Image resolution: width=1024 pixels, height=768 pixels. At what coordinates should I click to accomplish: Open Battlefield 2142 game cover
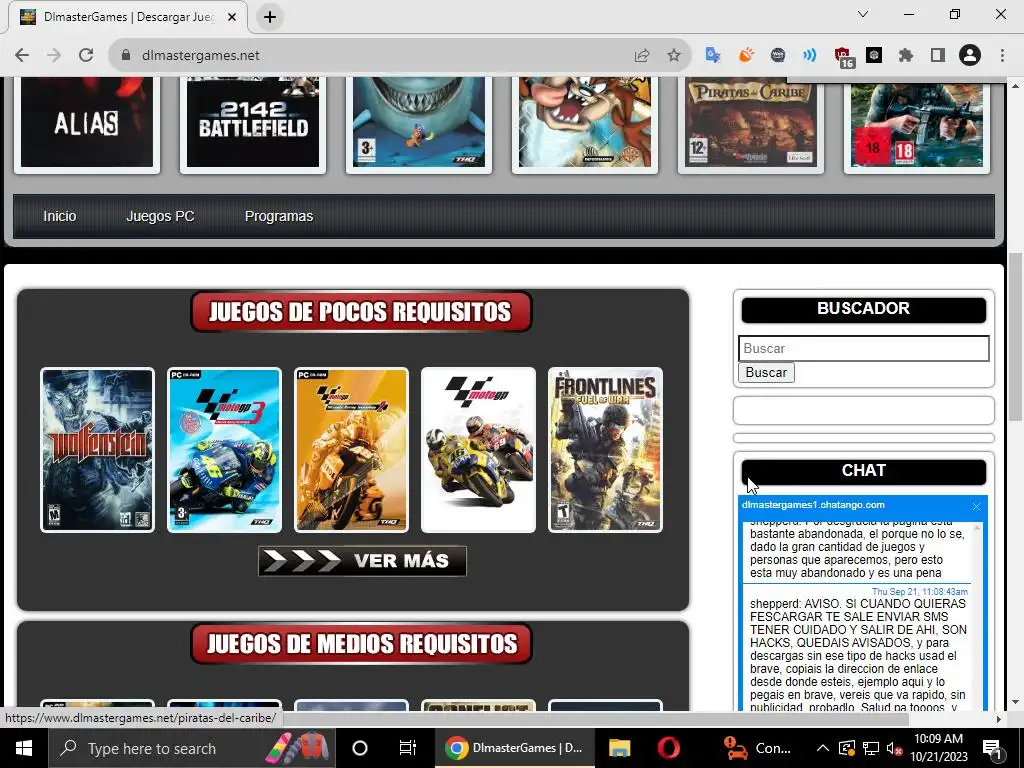click(x=253, y=123)
